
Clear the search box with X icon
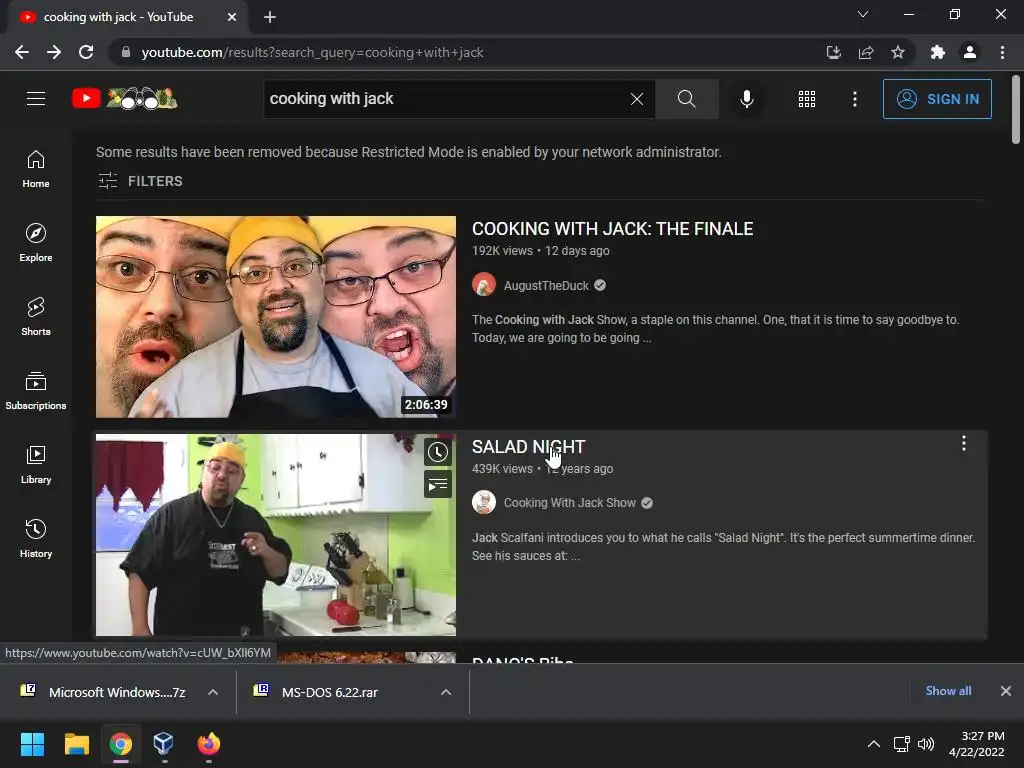point(637,99)
